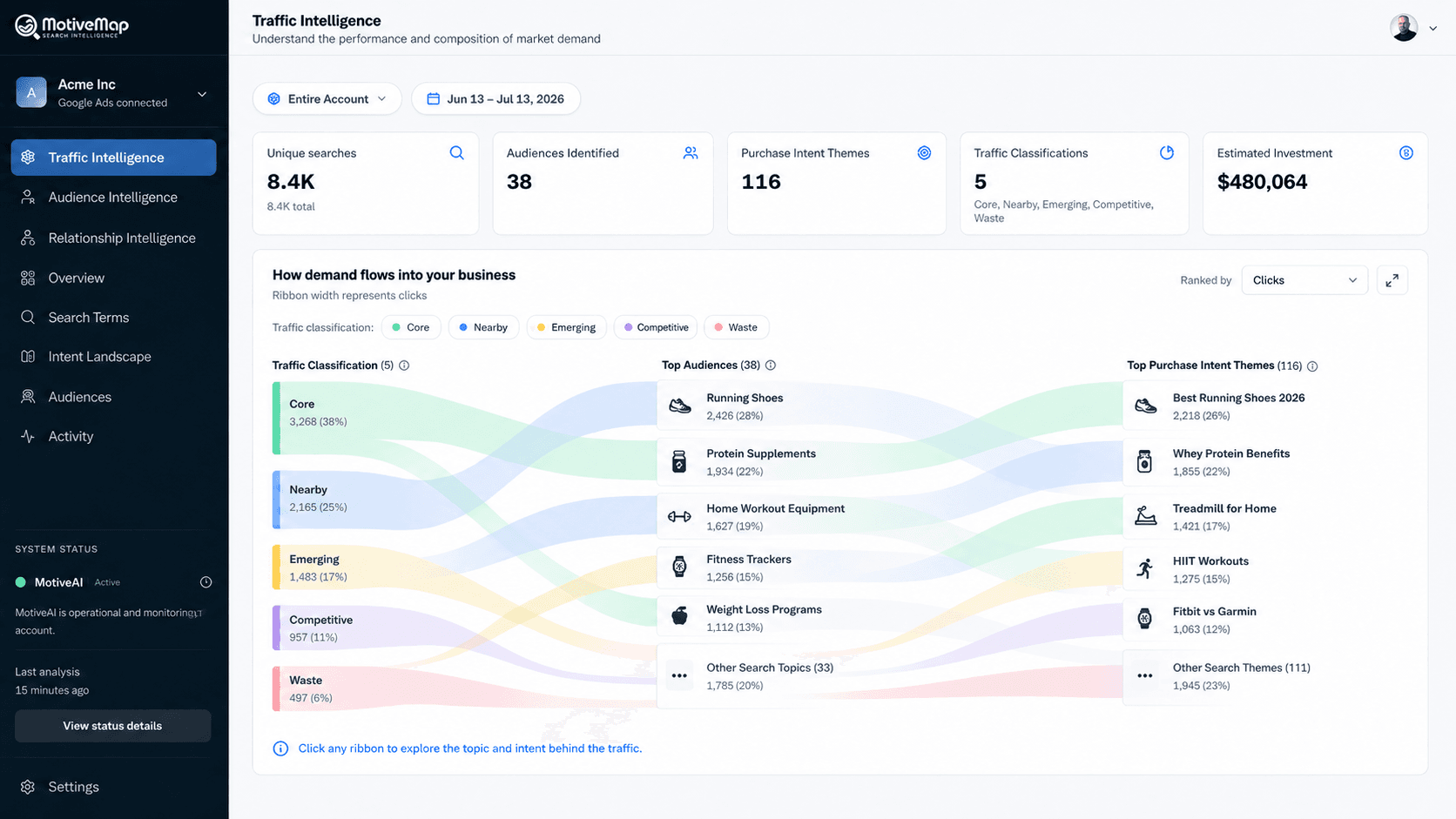Click the 'Last analysis 15 minutes ago' text
This screenshot has width=1456, height=819.
click(52, 681)
